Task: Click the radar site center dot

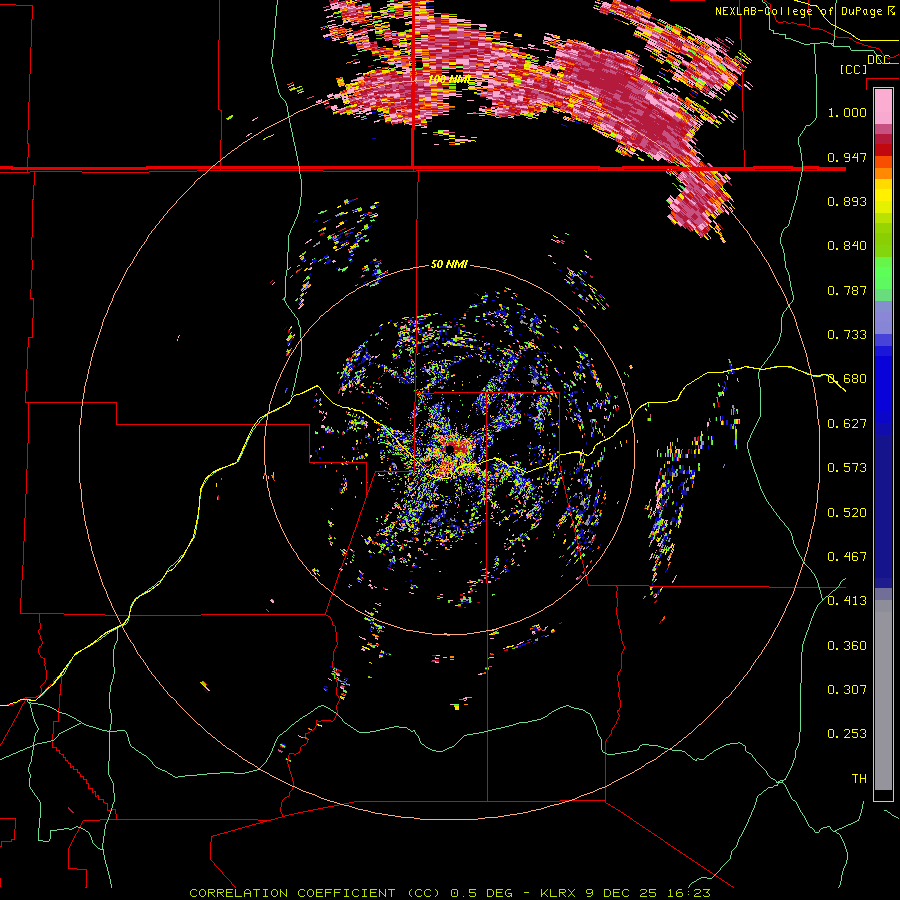Action: tap(450, 448)
